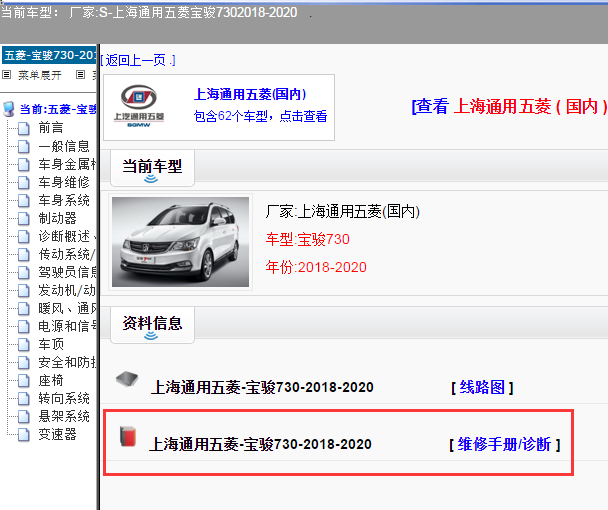Click the page icon beside 诊断概述
The image size is (608, 510).
point(24,237)
